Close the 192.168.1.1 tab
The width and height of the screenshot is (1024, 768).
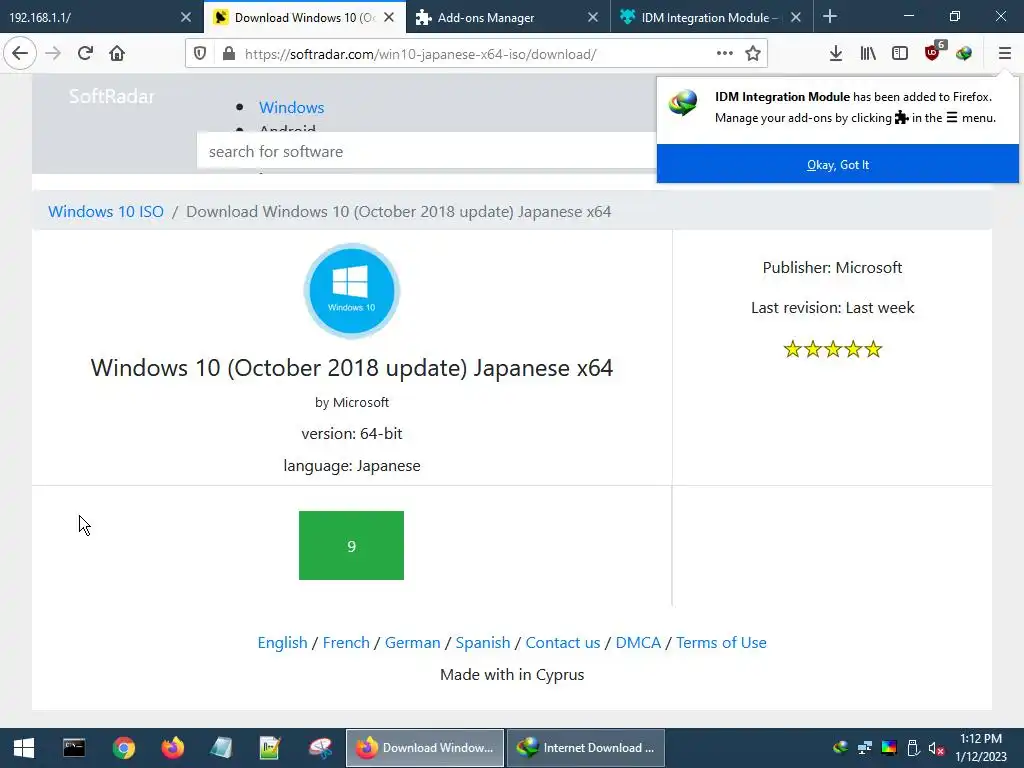coord(186,17)
